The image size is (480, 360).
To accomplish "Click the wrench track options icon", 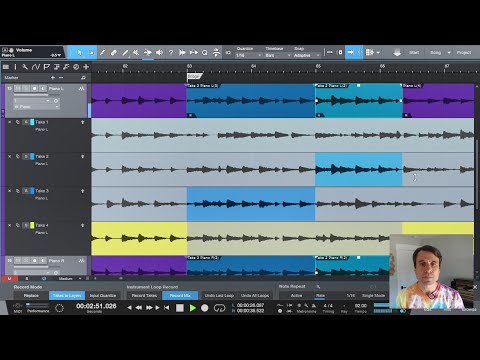I will point(25,67).
